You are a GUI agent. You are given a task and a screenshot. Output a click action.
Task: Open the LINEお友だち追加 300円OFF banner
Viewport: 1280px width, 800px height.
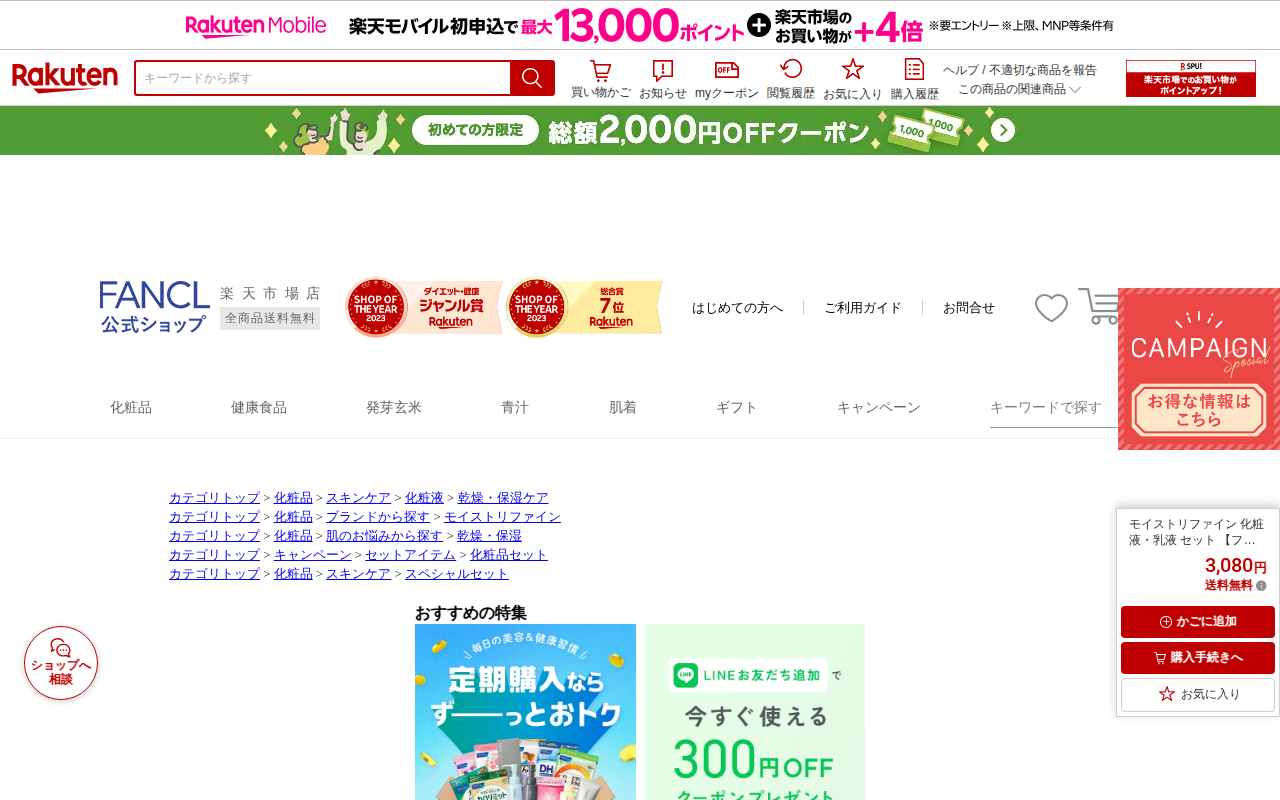pyautogui.click(x=755, y=712)
